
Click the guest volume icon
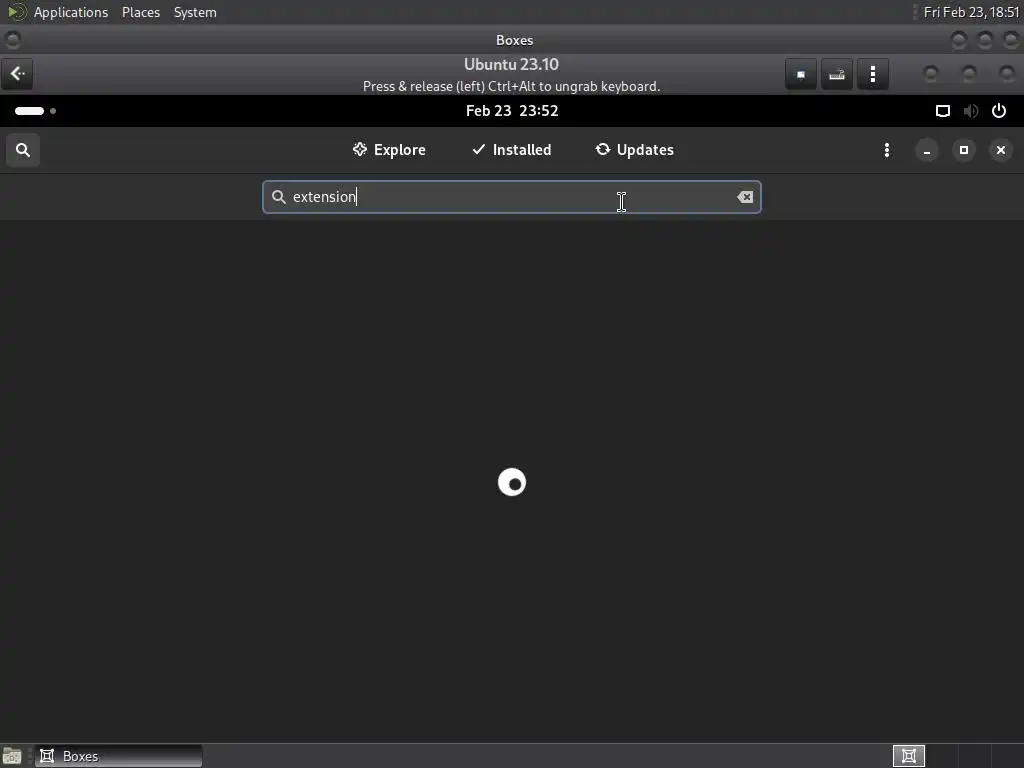(970, 111)
